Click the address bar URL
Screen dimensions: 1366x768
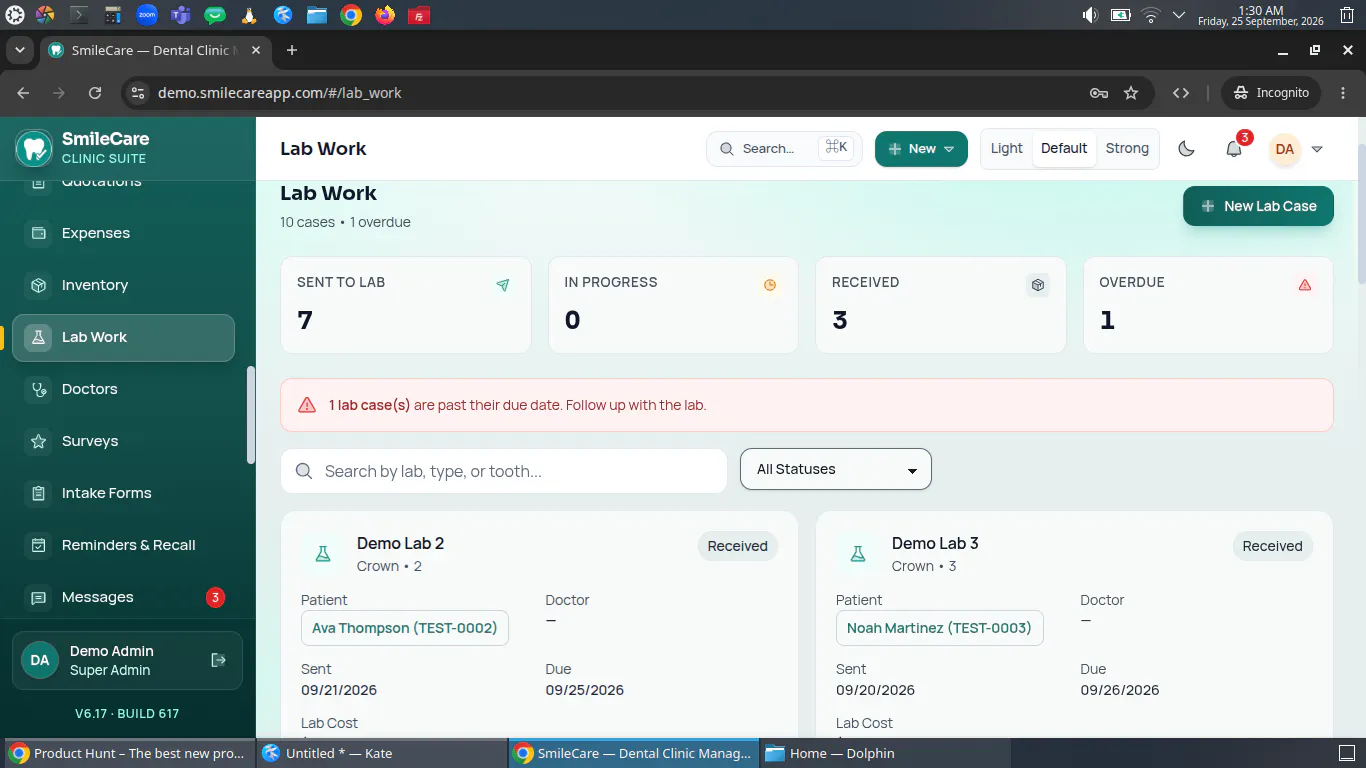(280, 93)
